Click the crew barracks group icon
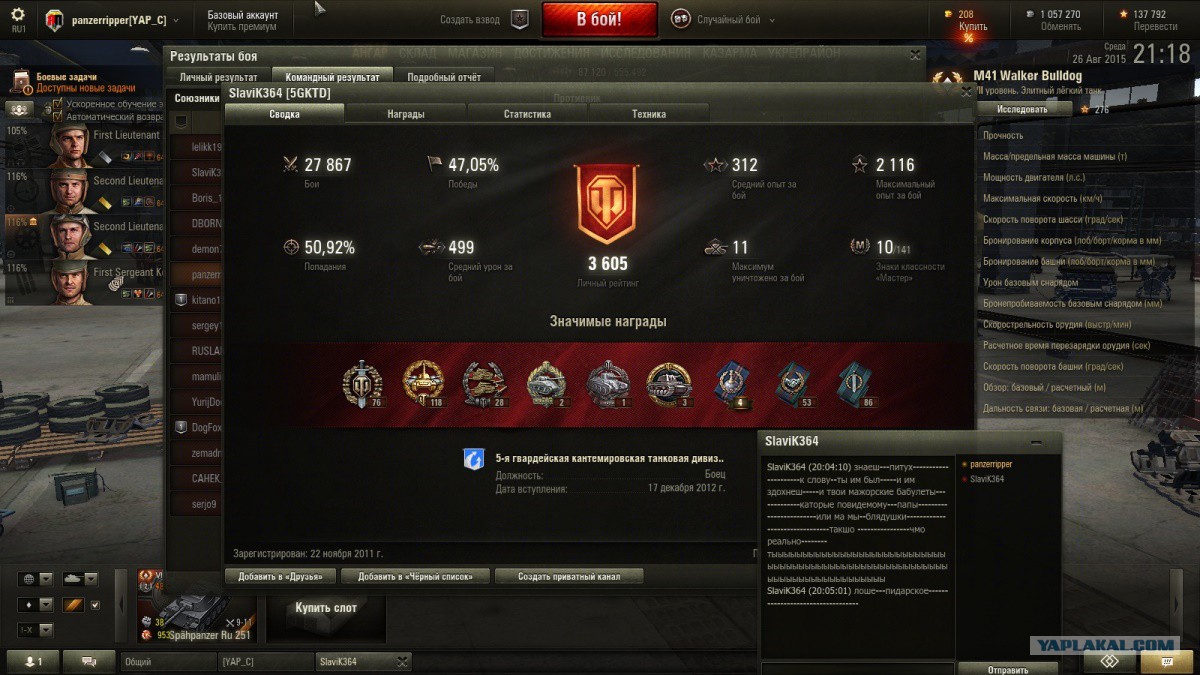 click(x=20, y=108)
